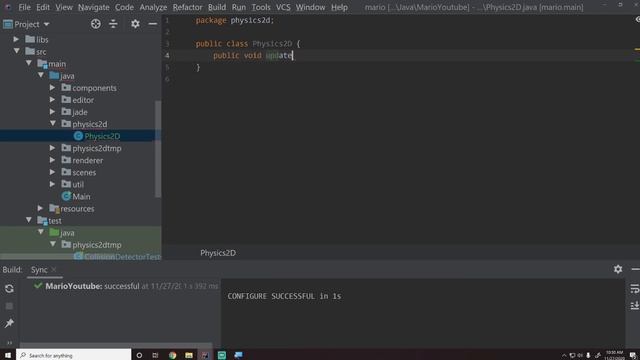Viewport: 640px width, 360px height.
Task: Select the Sync tab in Build panel
Action: 39,270
